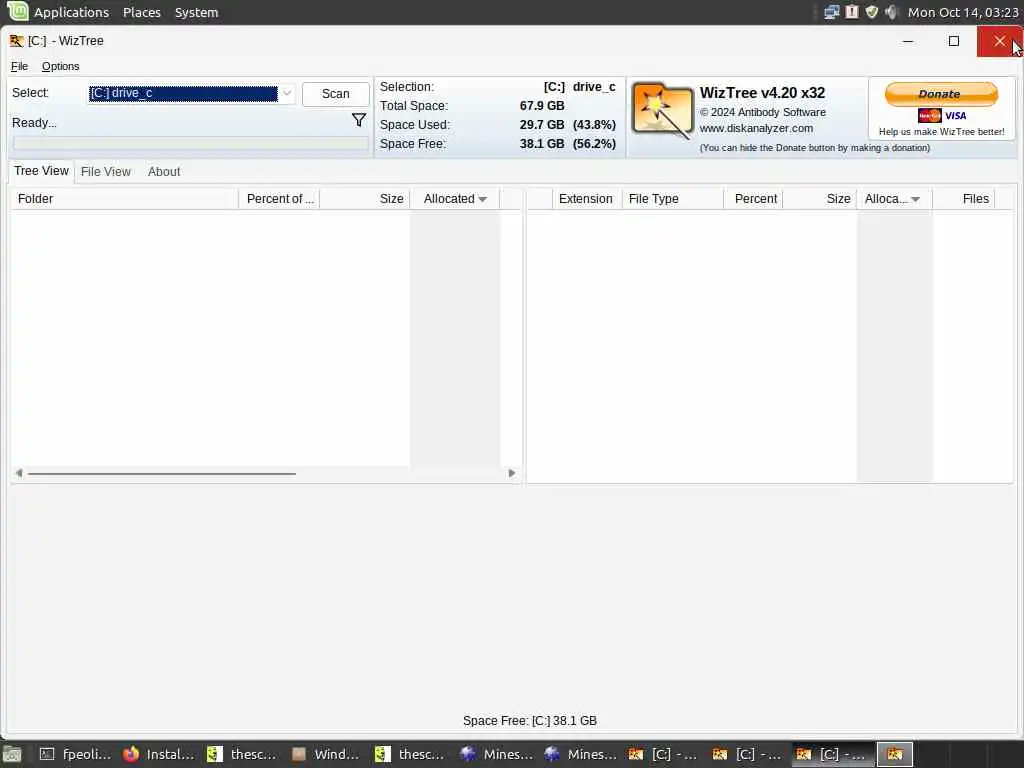Click the Scan button

tap(336, 93)
